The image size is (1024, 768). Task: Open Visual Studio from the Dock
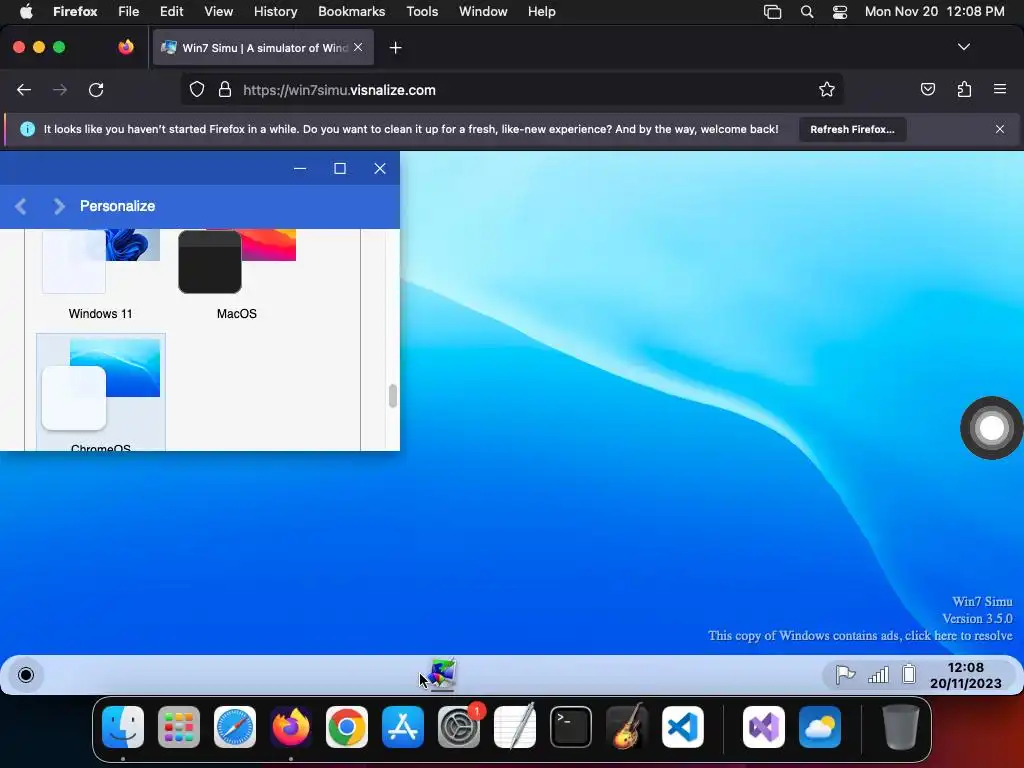tap(763, 727)
